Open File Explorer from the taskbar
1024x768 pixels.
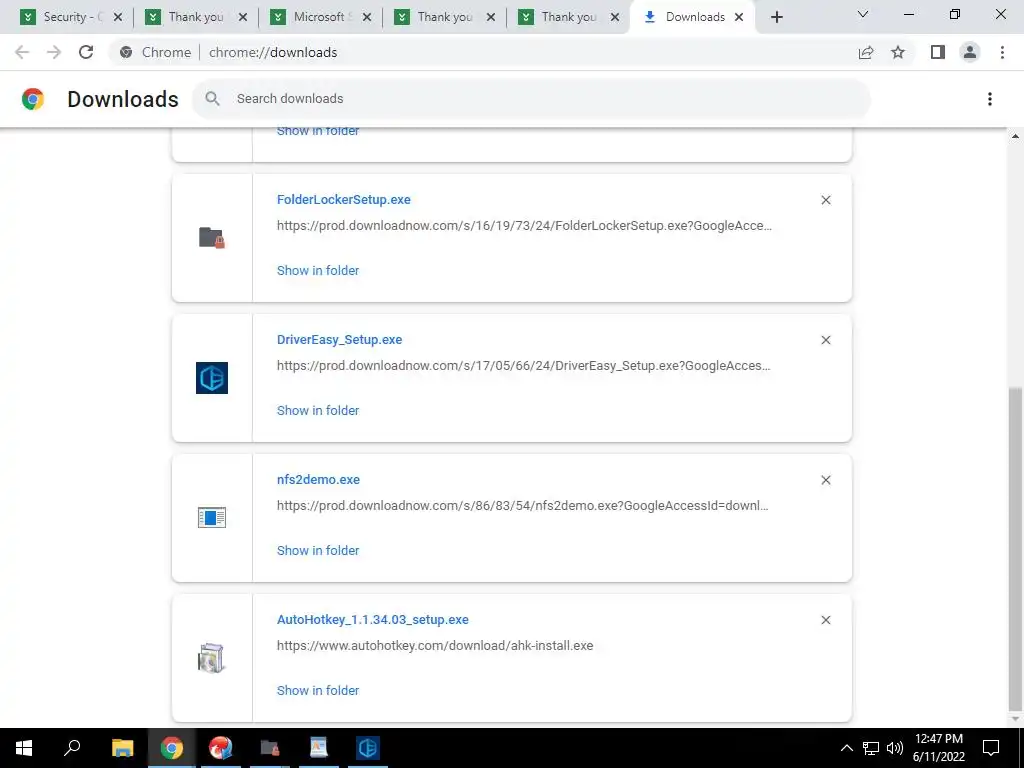(122, 748)
